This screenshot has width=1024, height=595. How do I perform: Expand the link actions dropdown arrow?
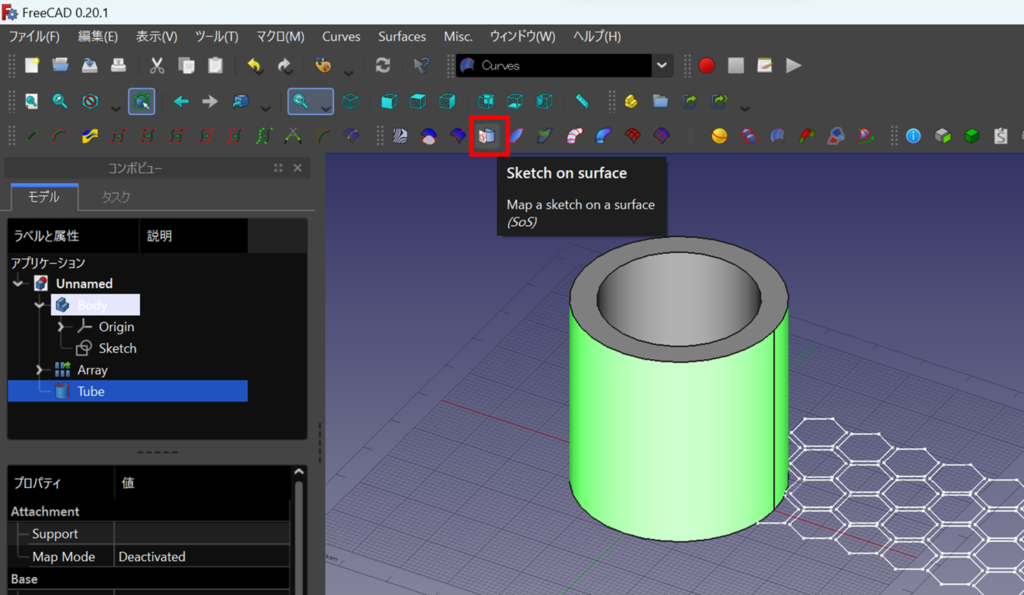click(x=744, y=107)
